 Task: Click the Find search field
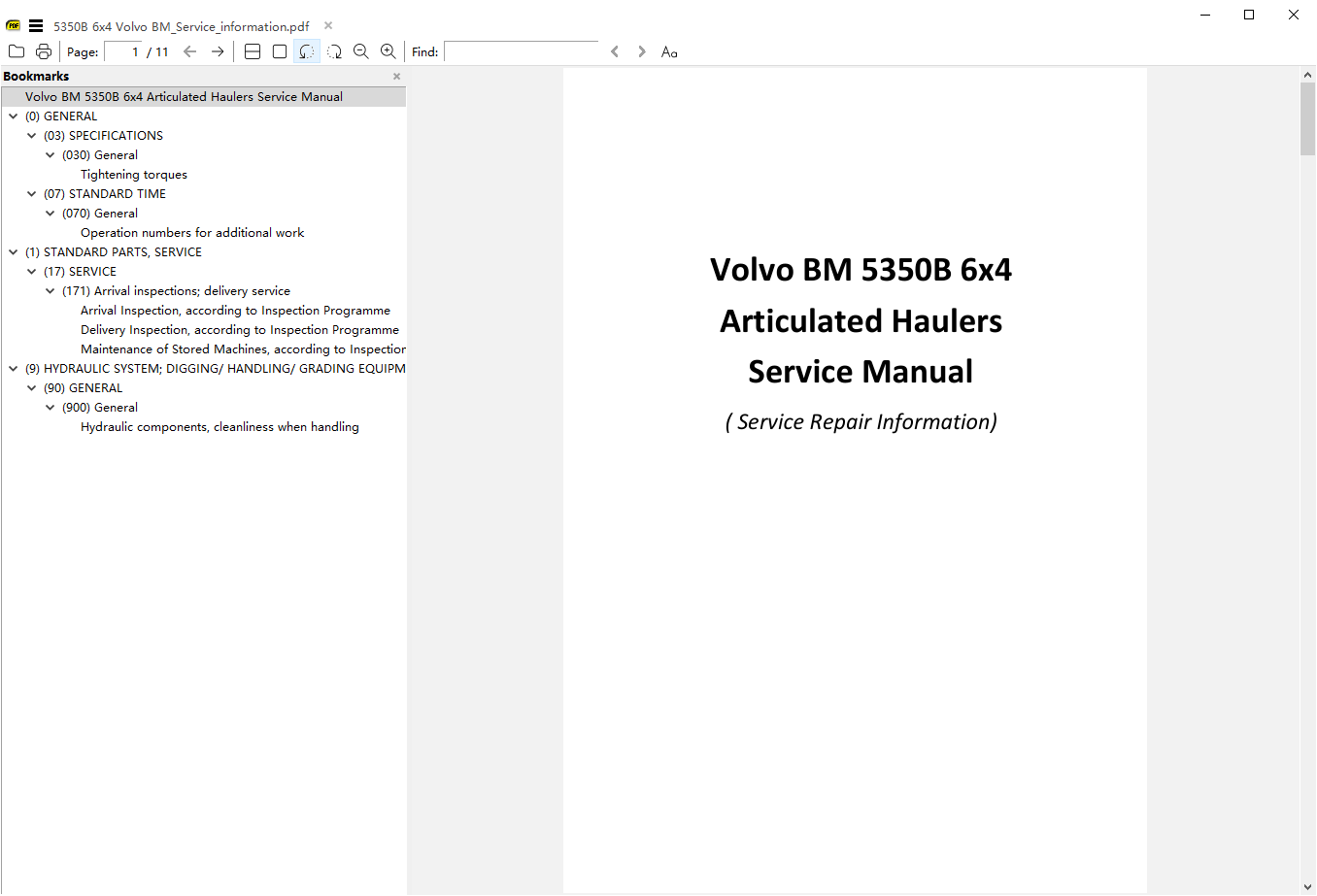click(522, 51)
